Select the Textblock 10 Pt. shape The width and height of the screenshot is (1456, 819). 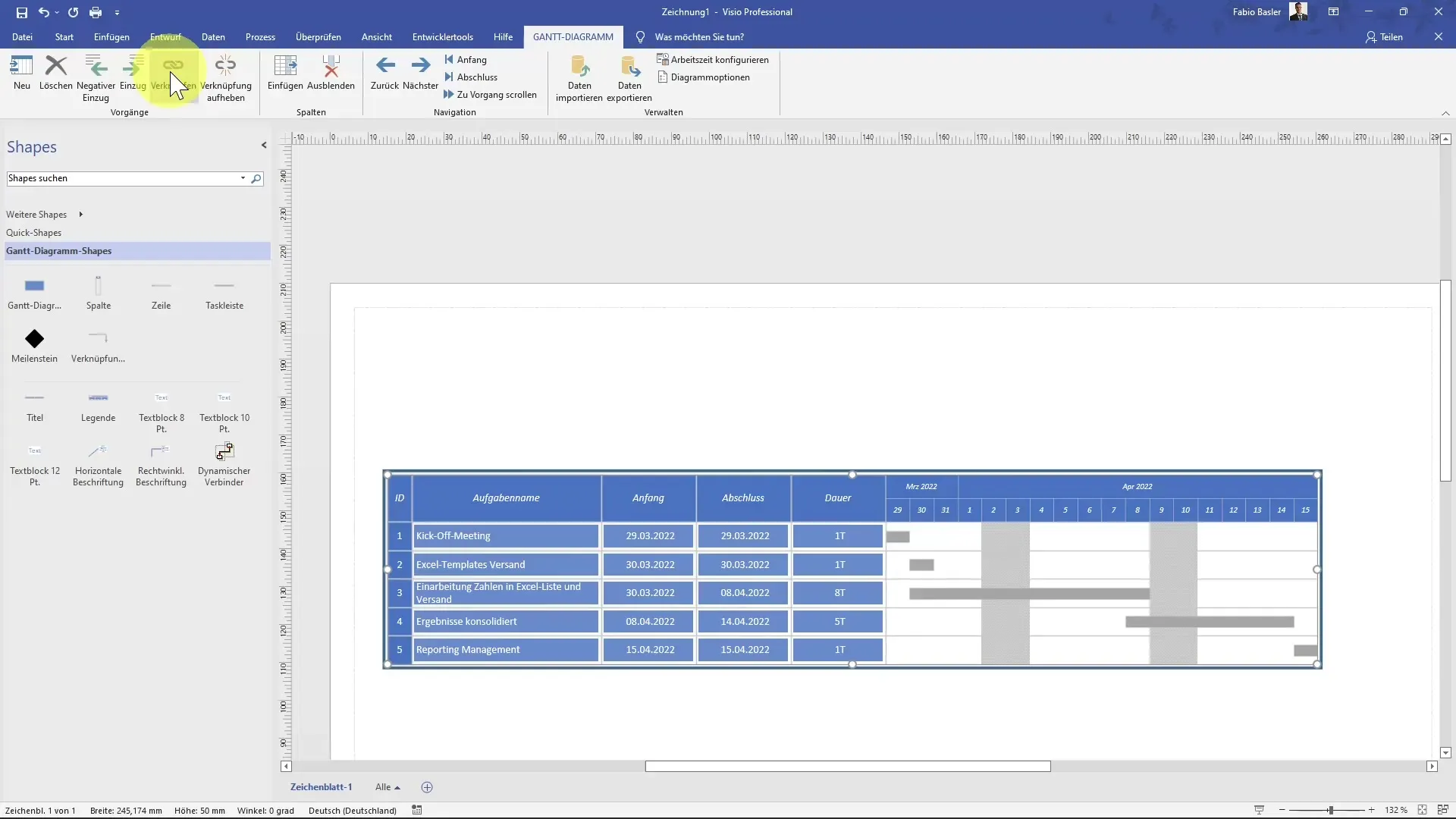[x=224, y=411]
